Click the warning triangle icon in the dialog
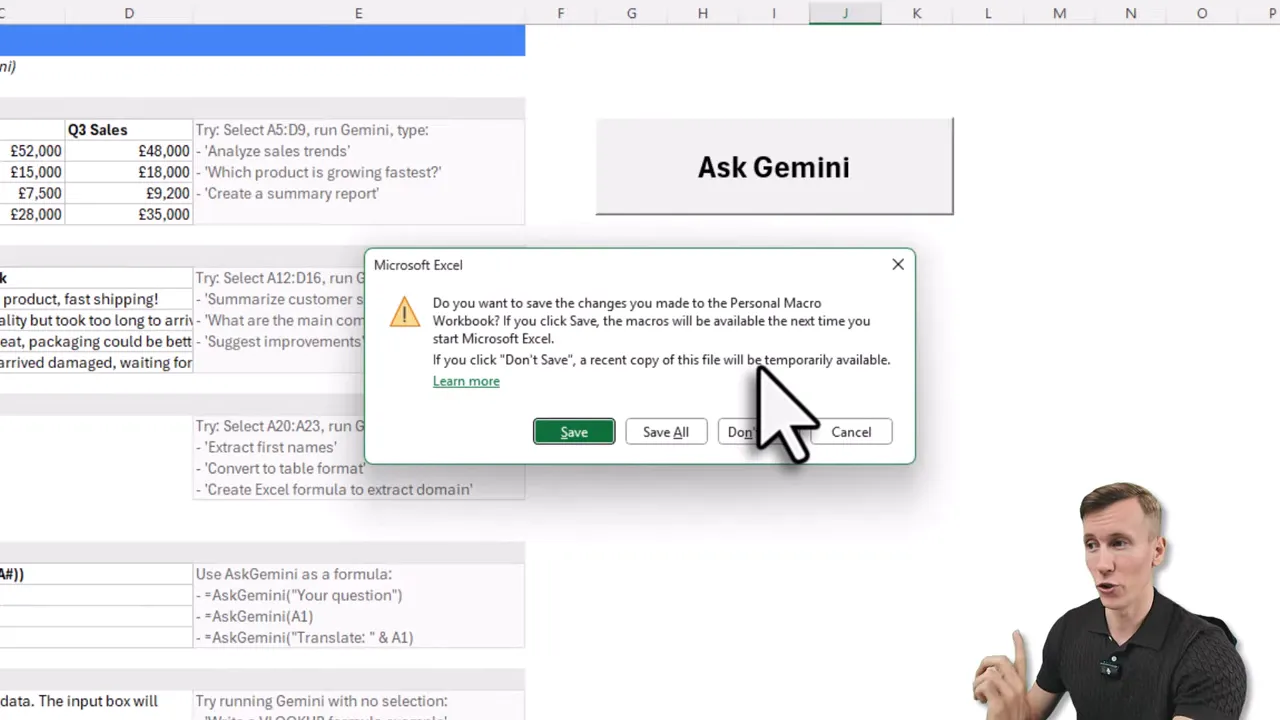The height and width of the screenshot is (720, 1280). tap(404, 312)
